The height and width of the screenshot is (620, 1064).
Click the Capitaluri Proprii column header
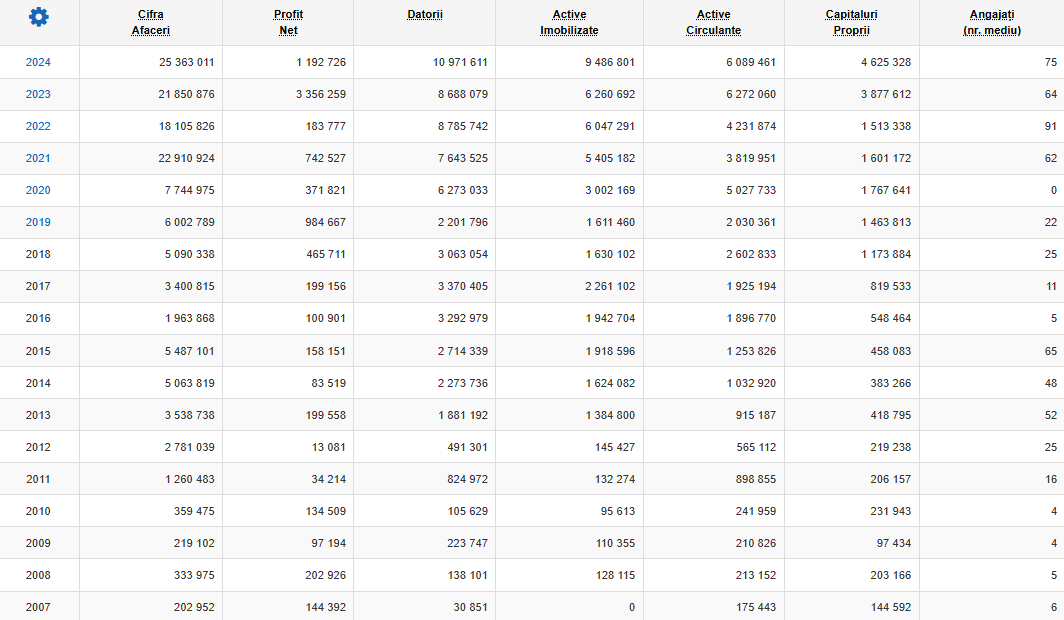point(852,22)
